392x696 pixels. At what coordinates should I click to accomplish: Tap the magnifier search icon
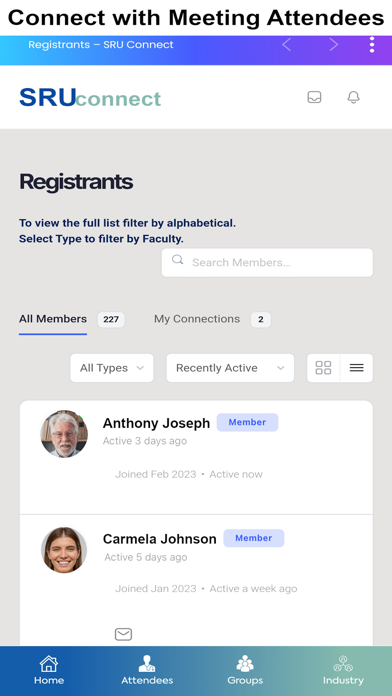pos(178,260)
